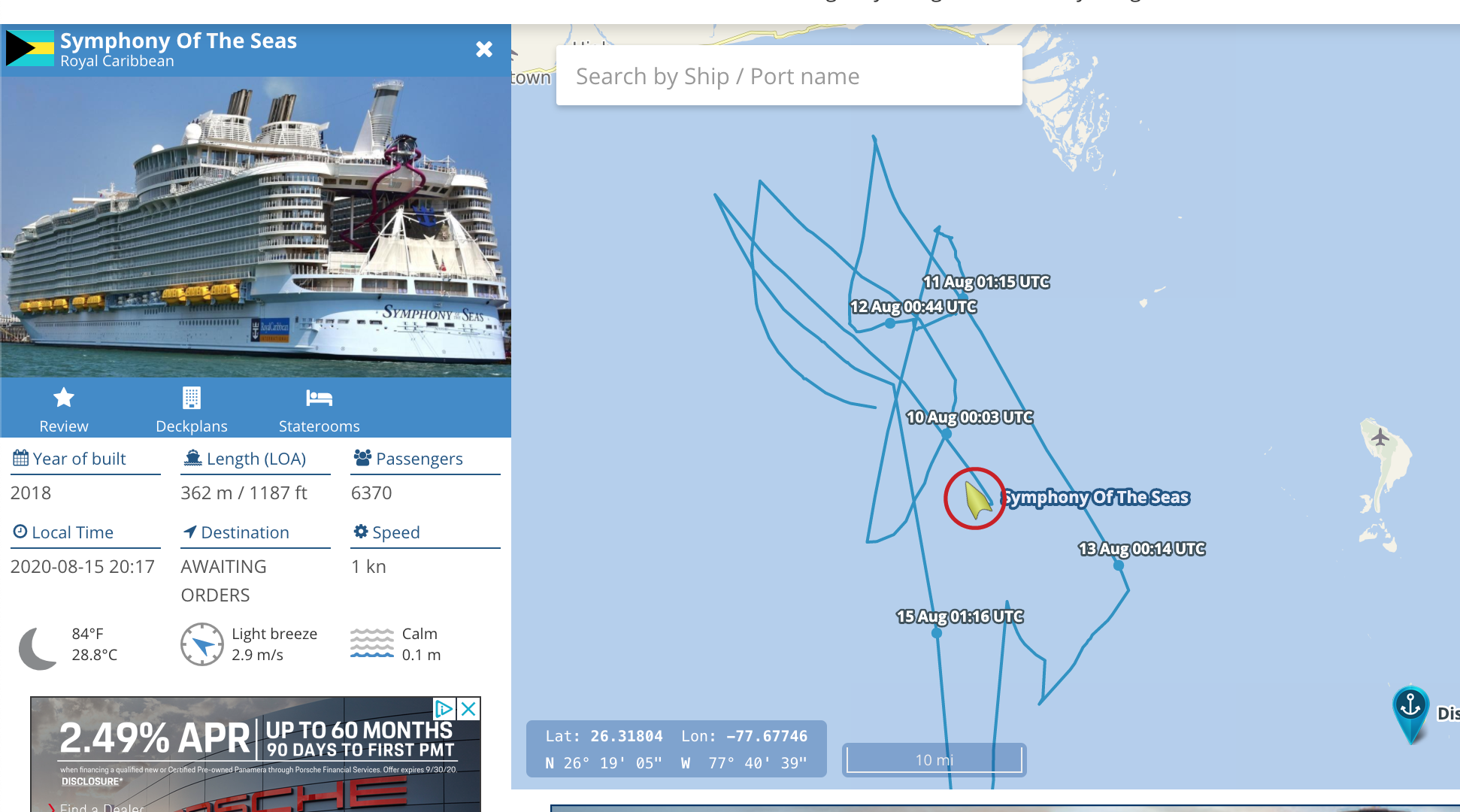Close the Symphony Of The Seas panel

click(484, 50)
